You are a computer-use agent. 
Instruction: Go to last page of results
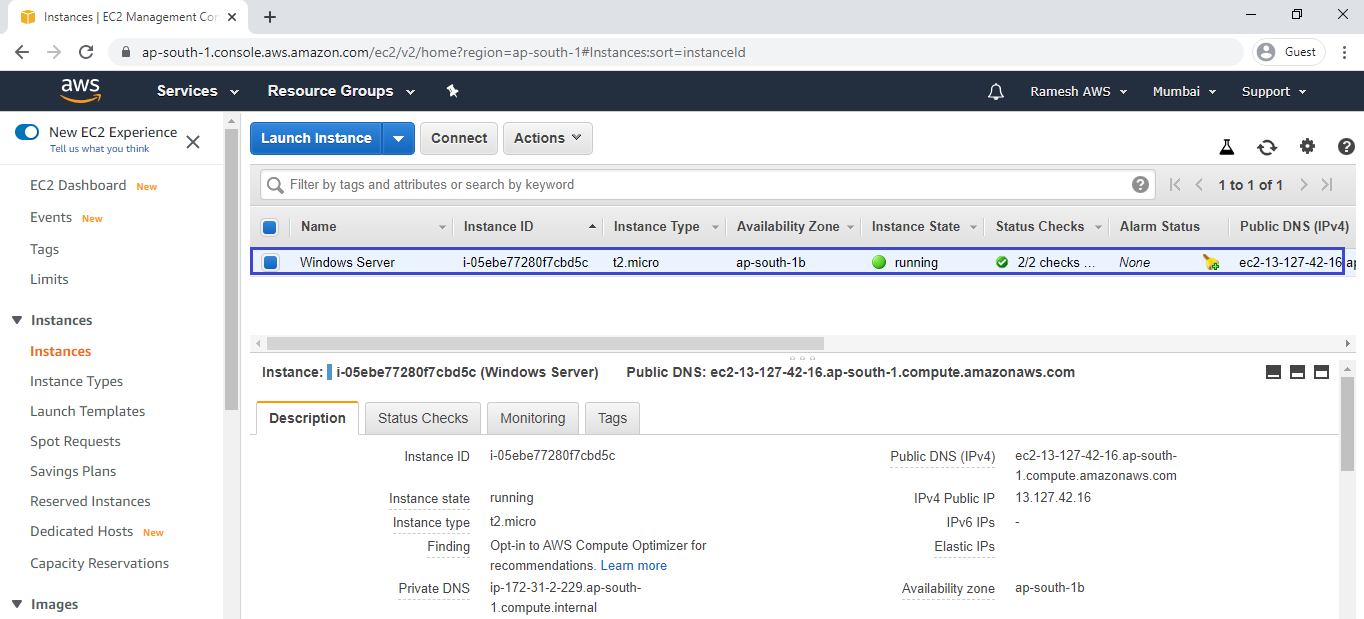pyautogui.click(x=1327, y=185)
